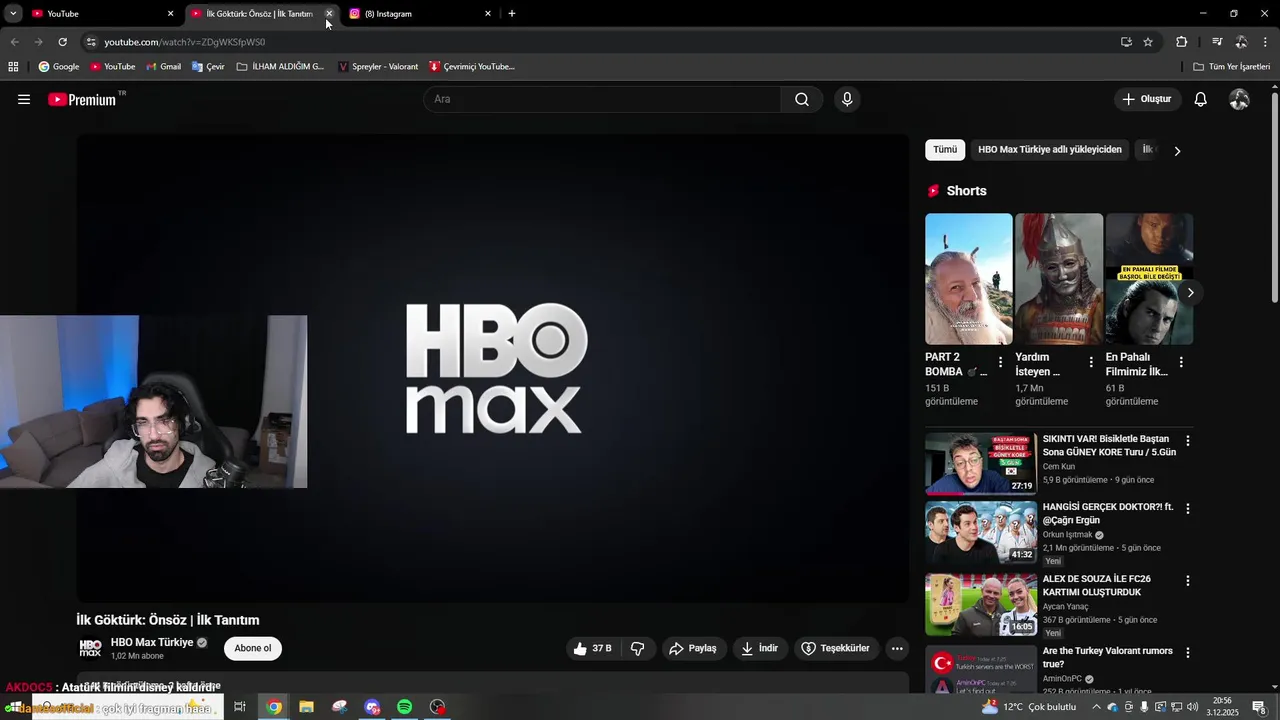Open Chrome media controls icon
The image size is (1280, 720).
pos(1217,42)
